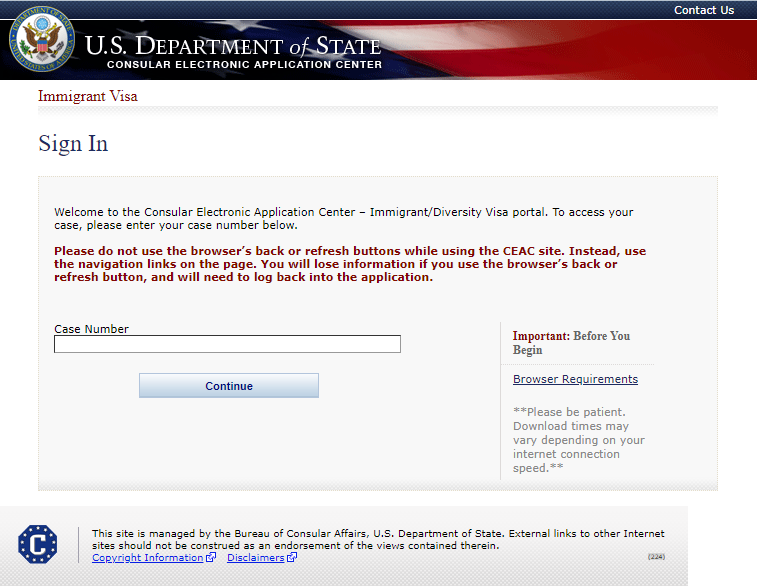757x586 pixels.
Task: Click the Department of State seal logo
Action: (42, 39)
